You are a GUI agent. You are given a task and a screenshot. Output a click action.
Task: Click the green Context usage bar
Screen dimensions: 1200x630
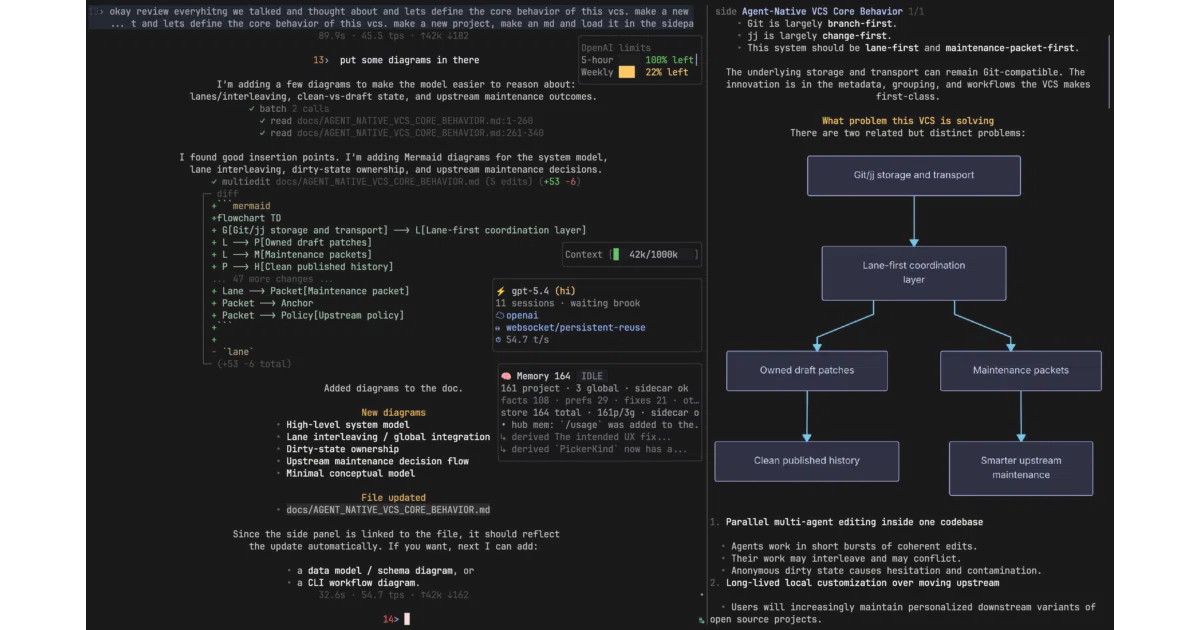pyautogui.click(x=615, y=255)
